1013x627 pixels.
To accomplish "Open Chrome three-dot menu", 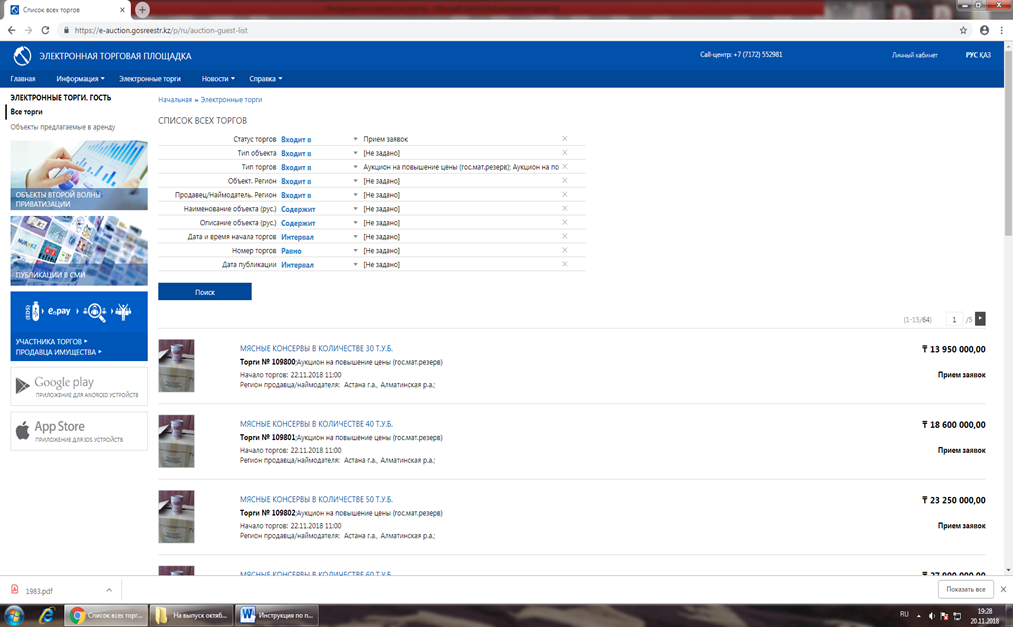I will point(1002,30).
